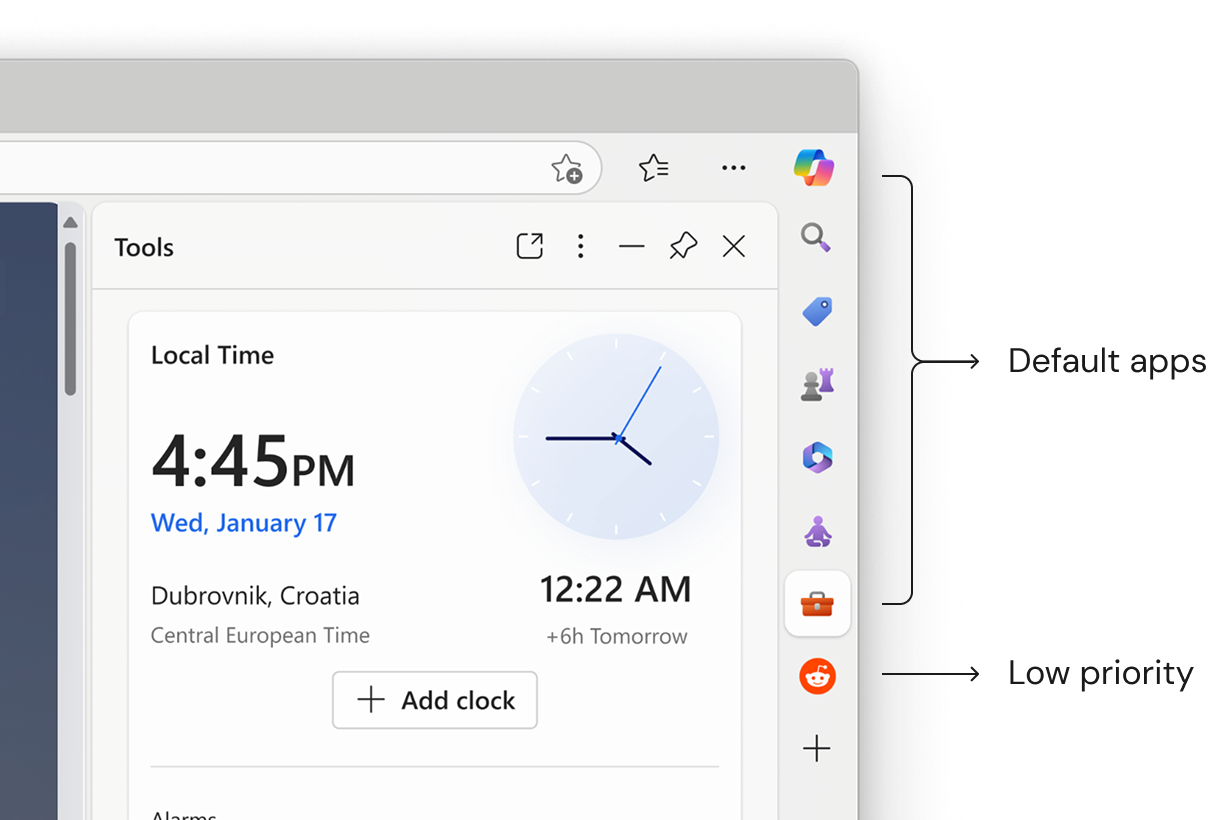Open browser Settings and more menu
1226x820 pixels.
(x=734, y=168)
